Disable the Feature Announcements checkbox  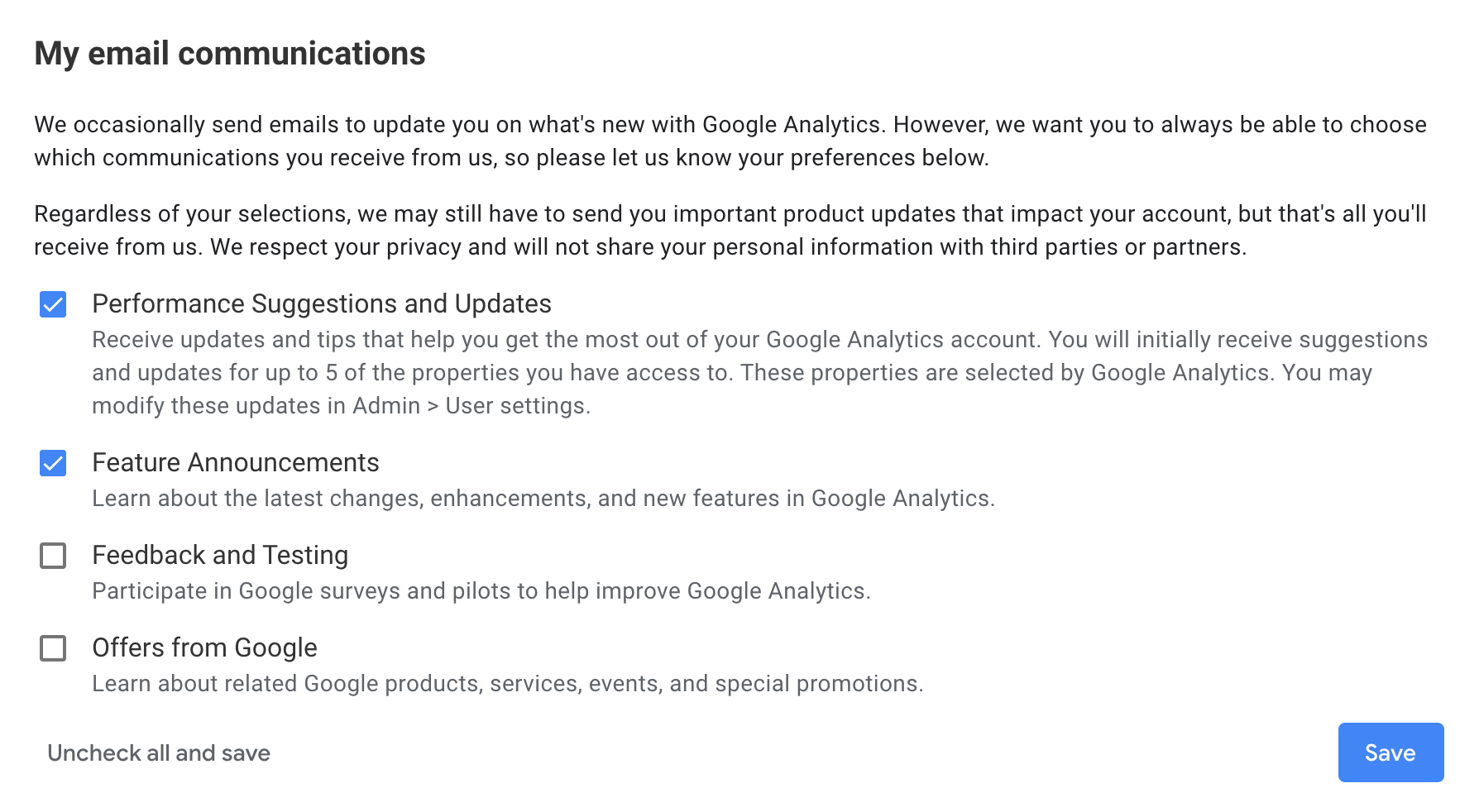coord(53,463)
